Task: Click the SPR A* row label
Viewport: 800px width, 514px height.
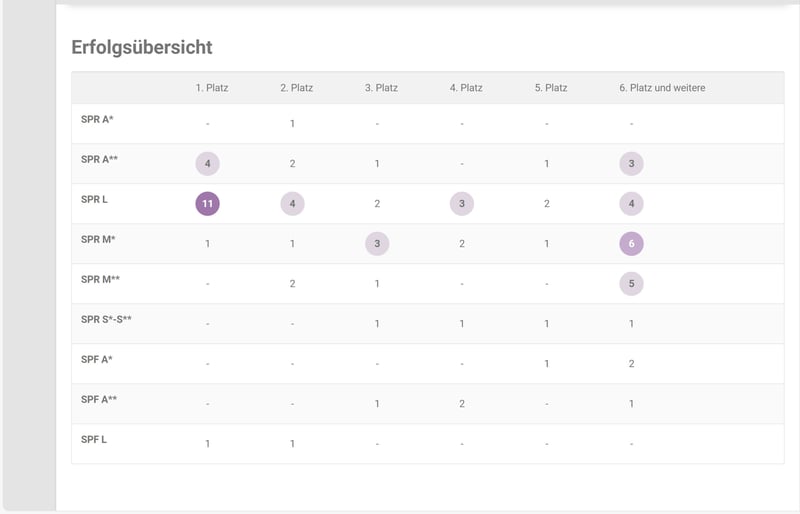Action: click(97, 119)
